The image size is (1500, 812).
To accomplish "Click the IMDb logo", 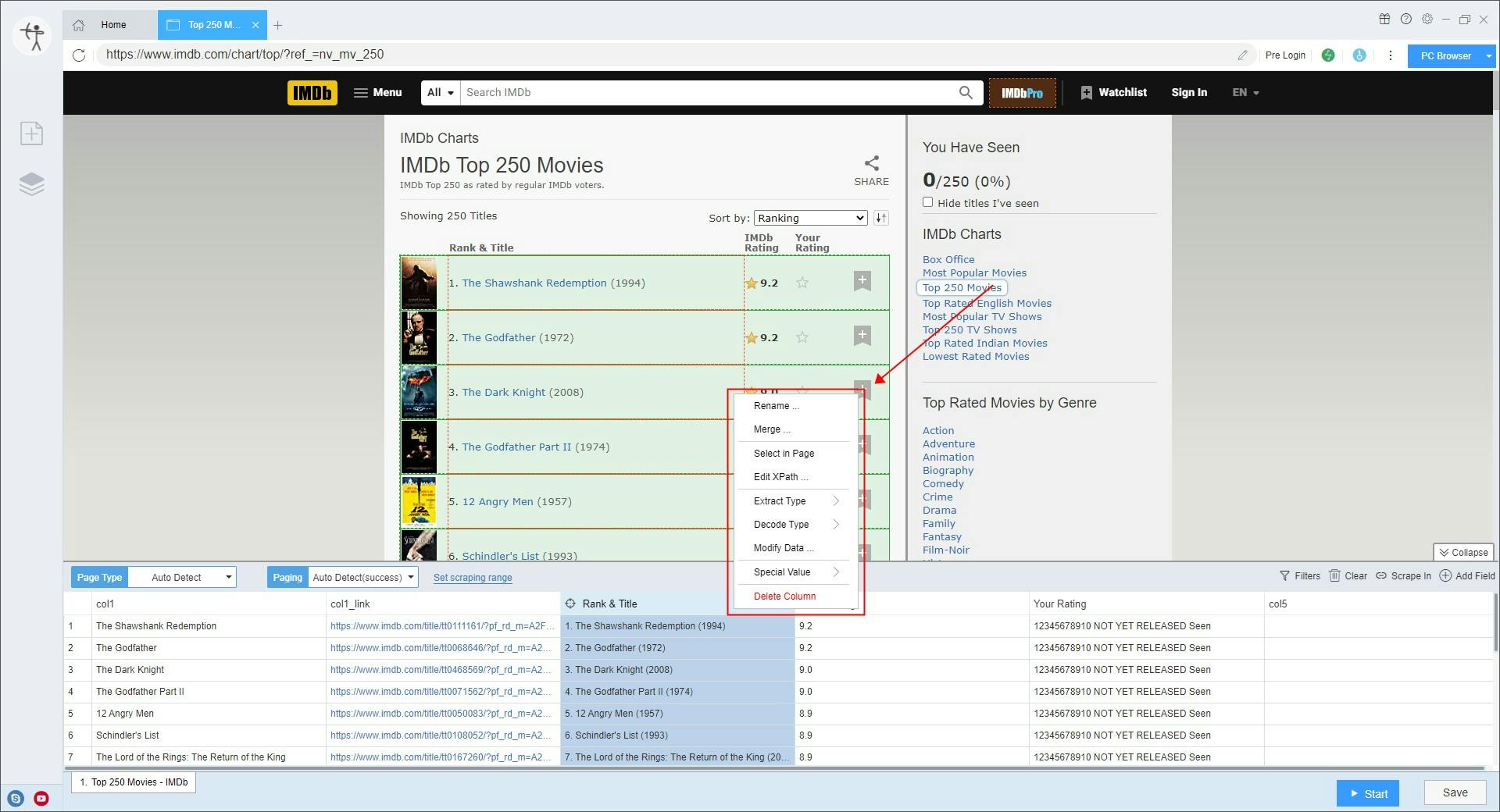I will coord(312,93).
